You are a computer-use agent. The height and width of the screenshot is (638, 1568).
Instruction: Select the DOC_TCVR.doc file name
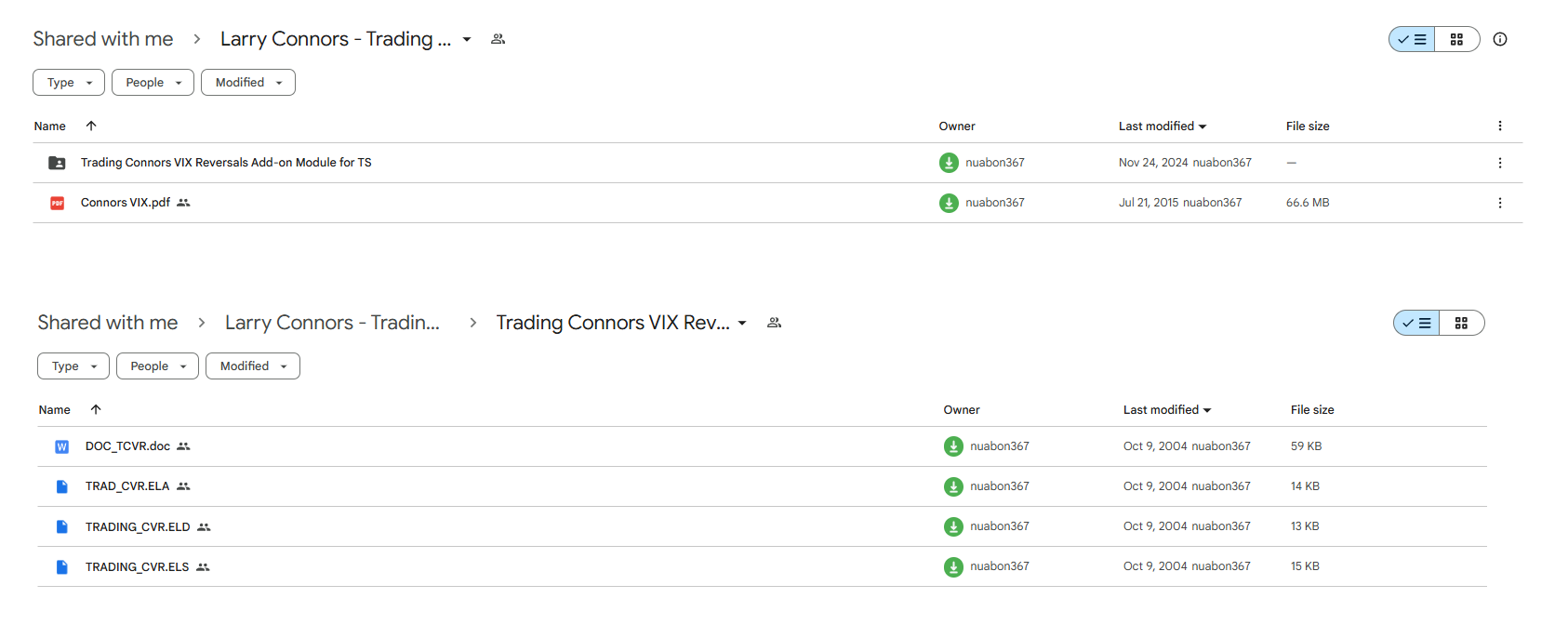tap(127, 446)
